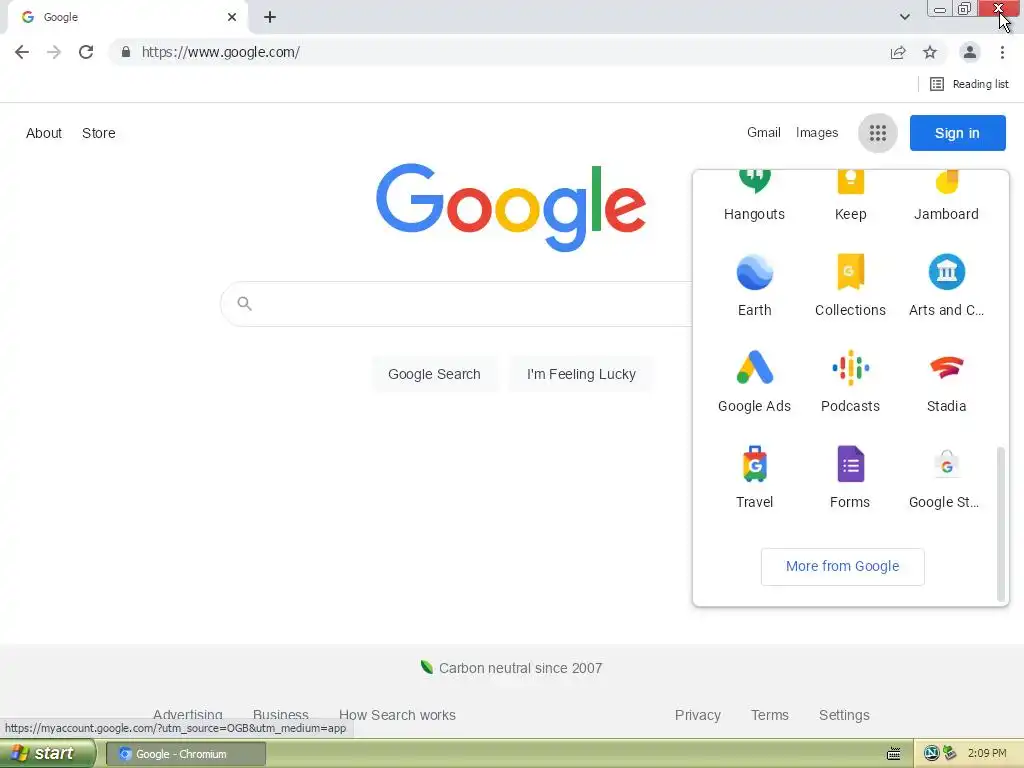The width and height of the screenshot is (1024, 768).
Task: Open the Reading list
Action: (x=968, y=84)
